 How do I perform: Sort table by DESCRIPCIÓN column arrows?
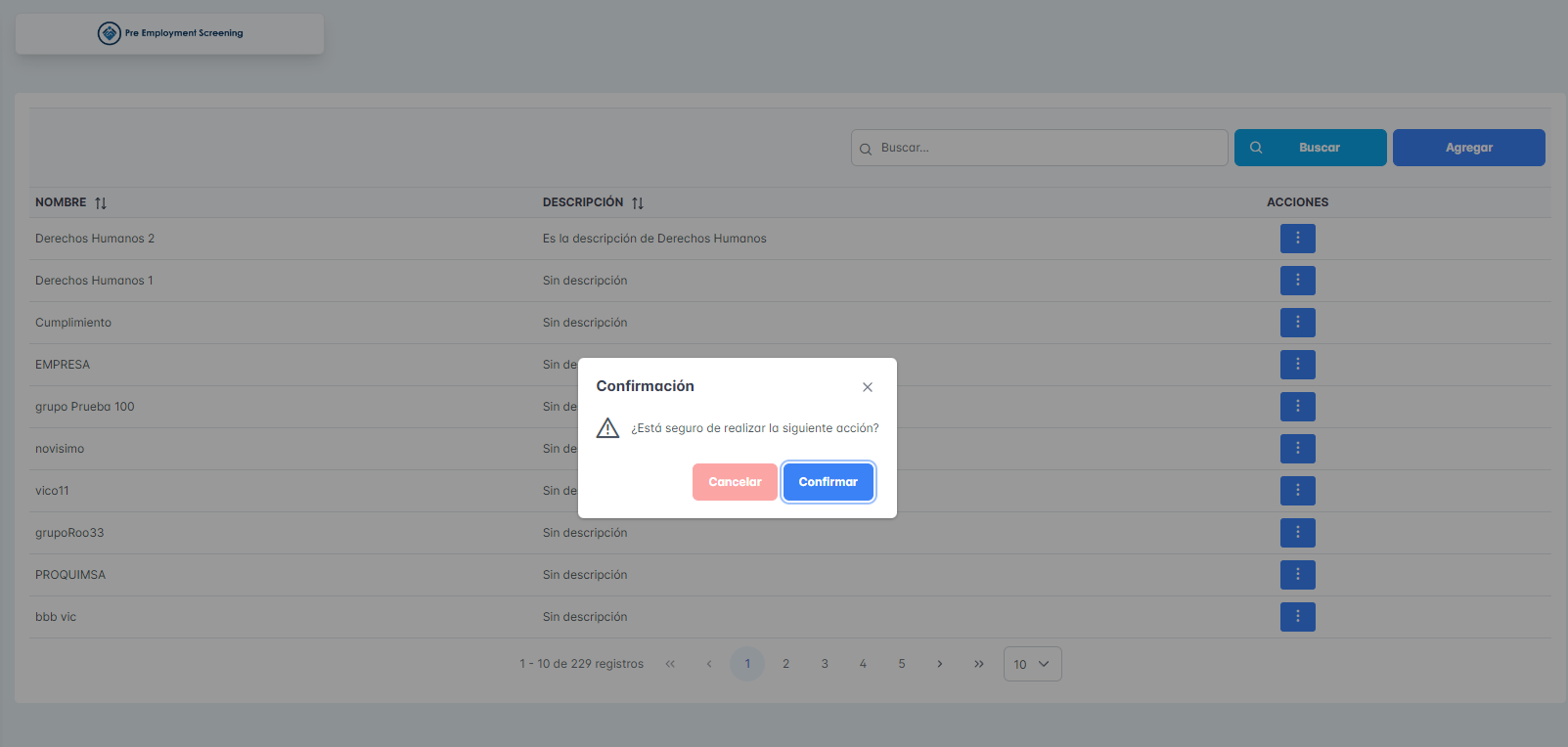(638, 203)
